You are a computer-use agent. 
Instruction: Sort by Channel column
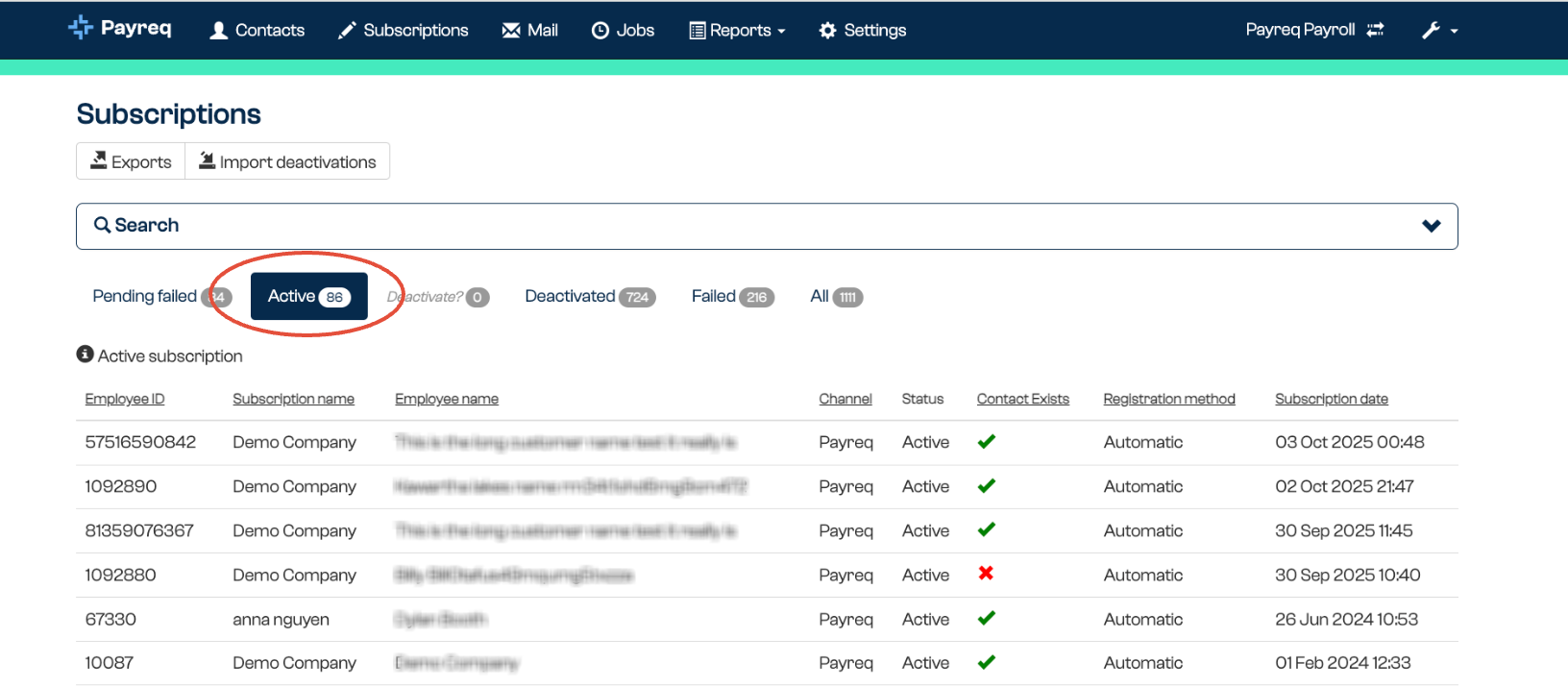(x=845, y=399)
